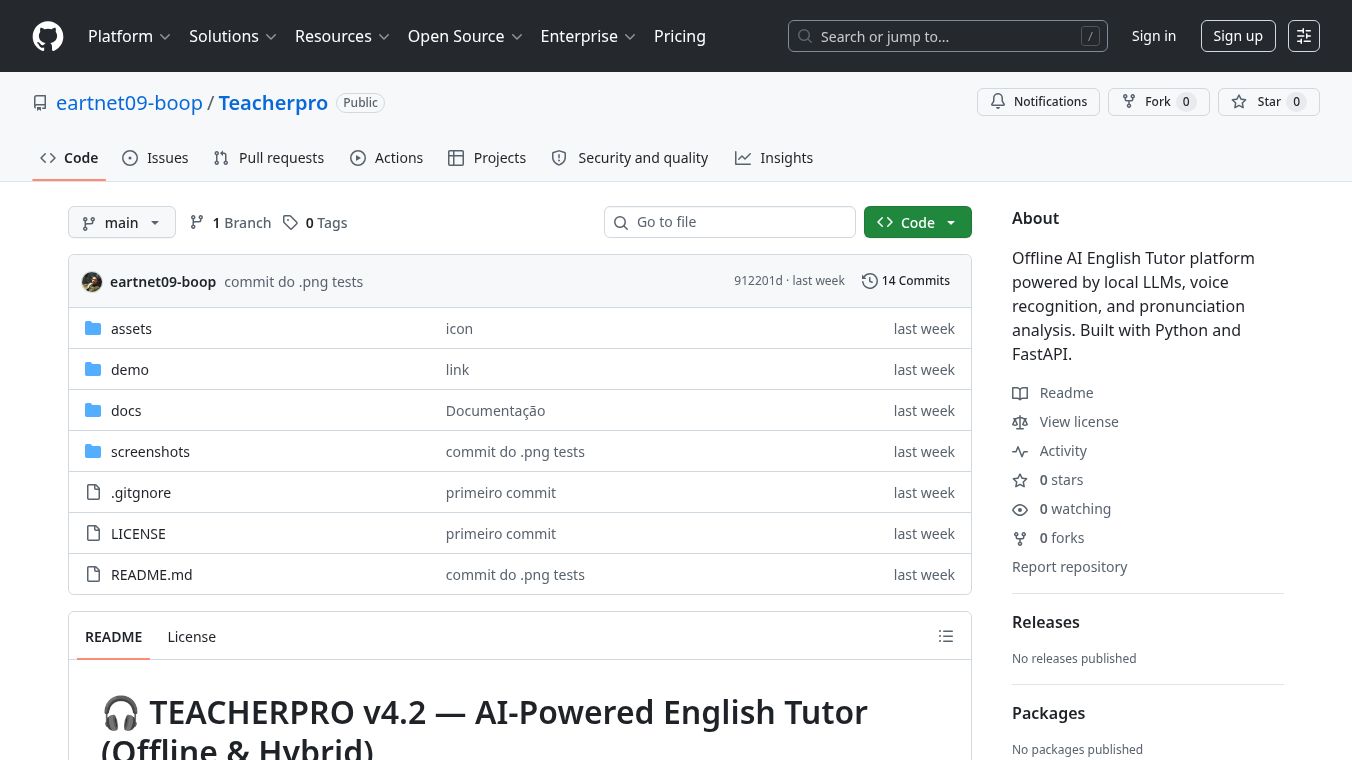This screenshot has width=1352, height=760.
Task: Open the appearance settings icon next to Sign up
Action: (1304, 36)
